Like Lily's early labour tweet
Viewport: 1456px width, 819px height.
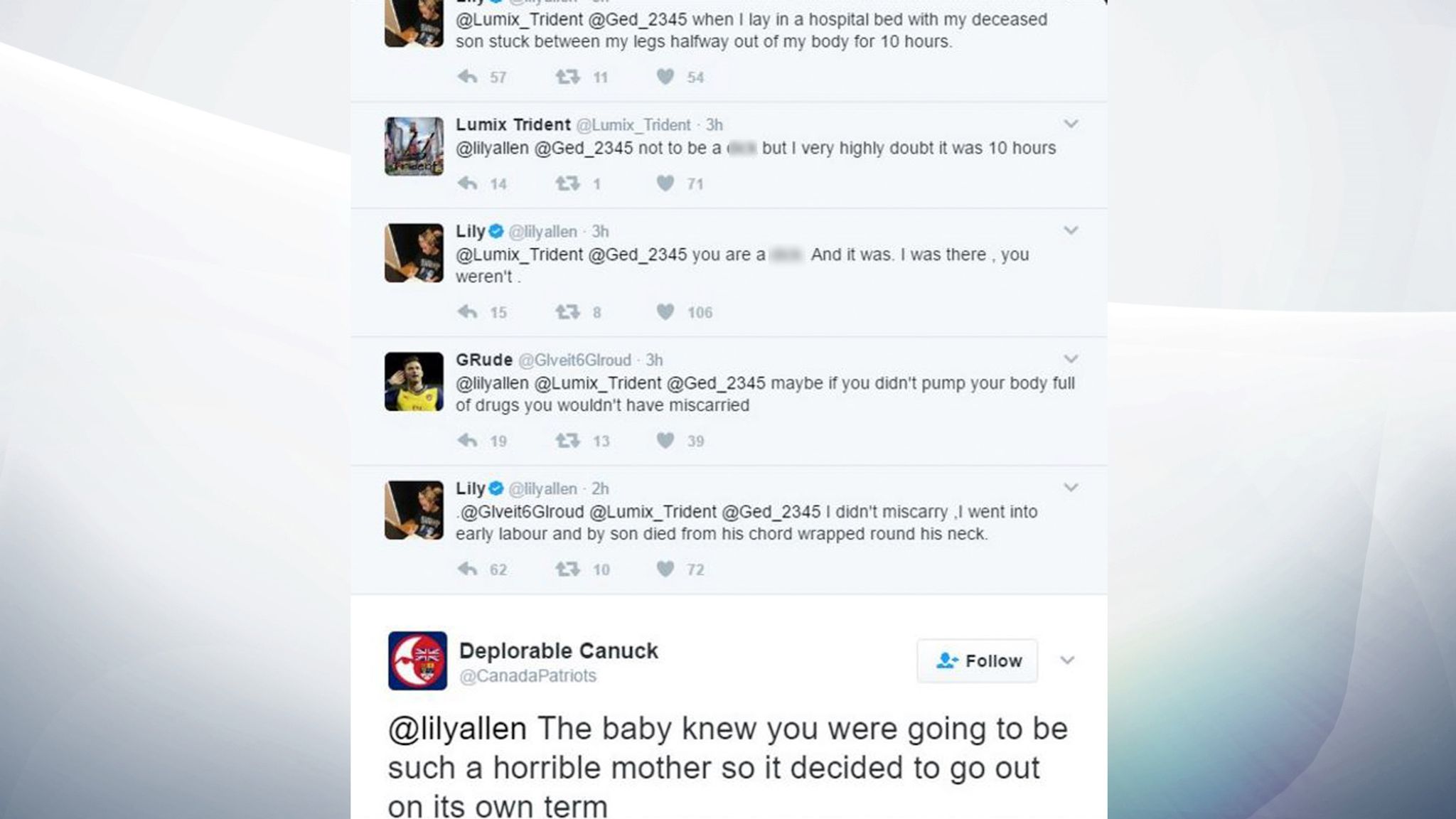coord(665,569)
